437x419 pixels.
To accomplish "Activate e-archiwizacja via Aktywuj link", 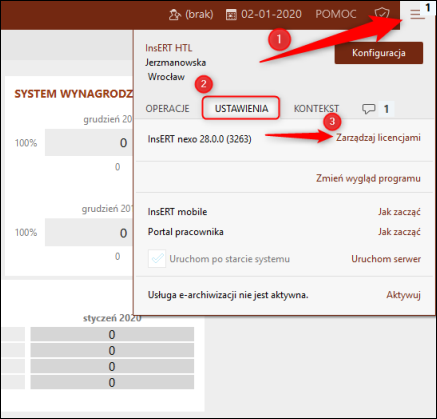I will [x=403, y=295].
